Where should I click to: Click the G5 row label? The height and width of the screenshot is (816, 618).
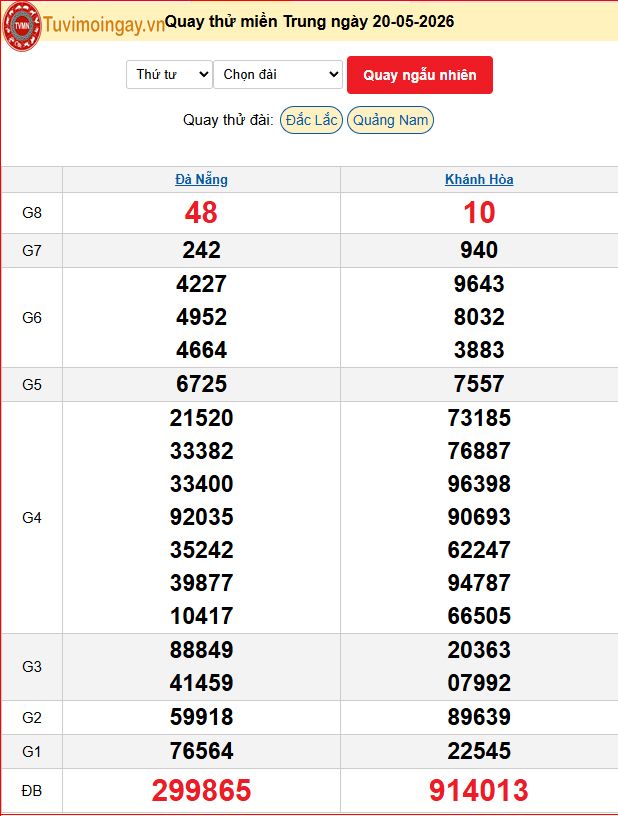coord(32,385)
